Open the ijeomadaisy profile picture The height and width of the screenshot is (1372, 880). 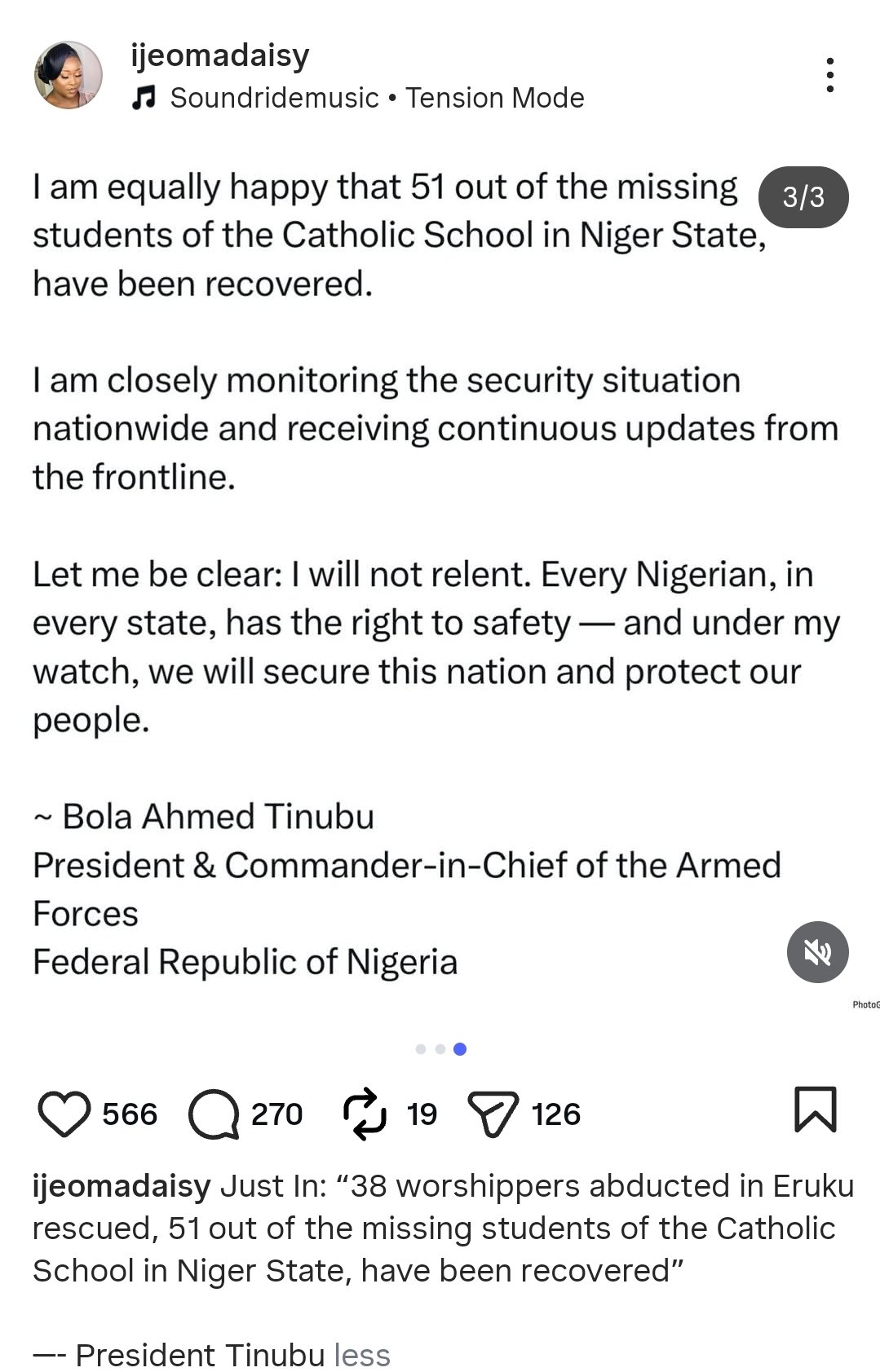tap(69, 75)
